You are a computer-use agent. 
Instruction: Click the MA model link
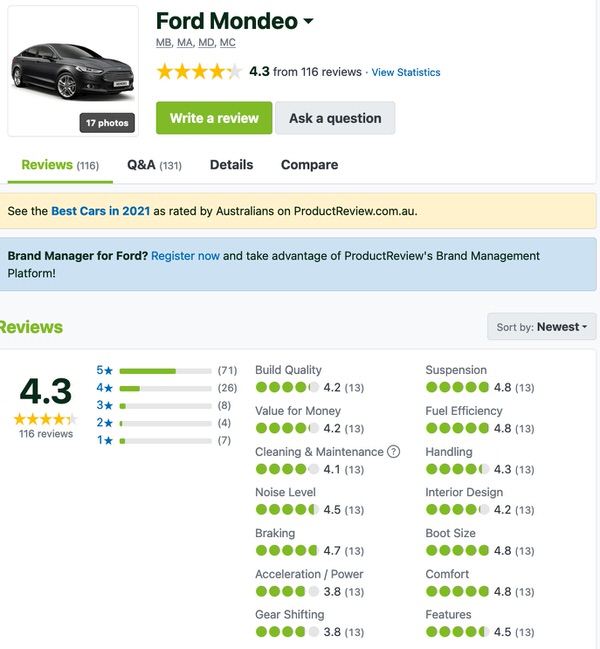tap(185, 43)
